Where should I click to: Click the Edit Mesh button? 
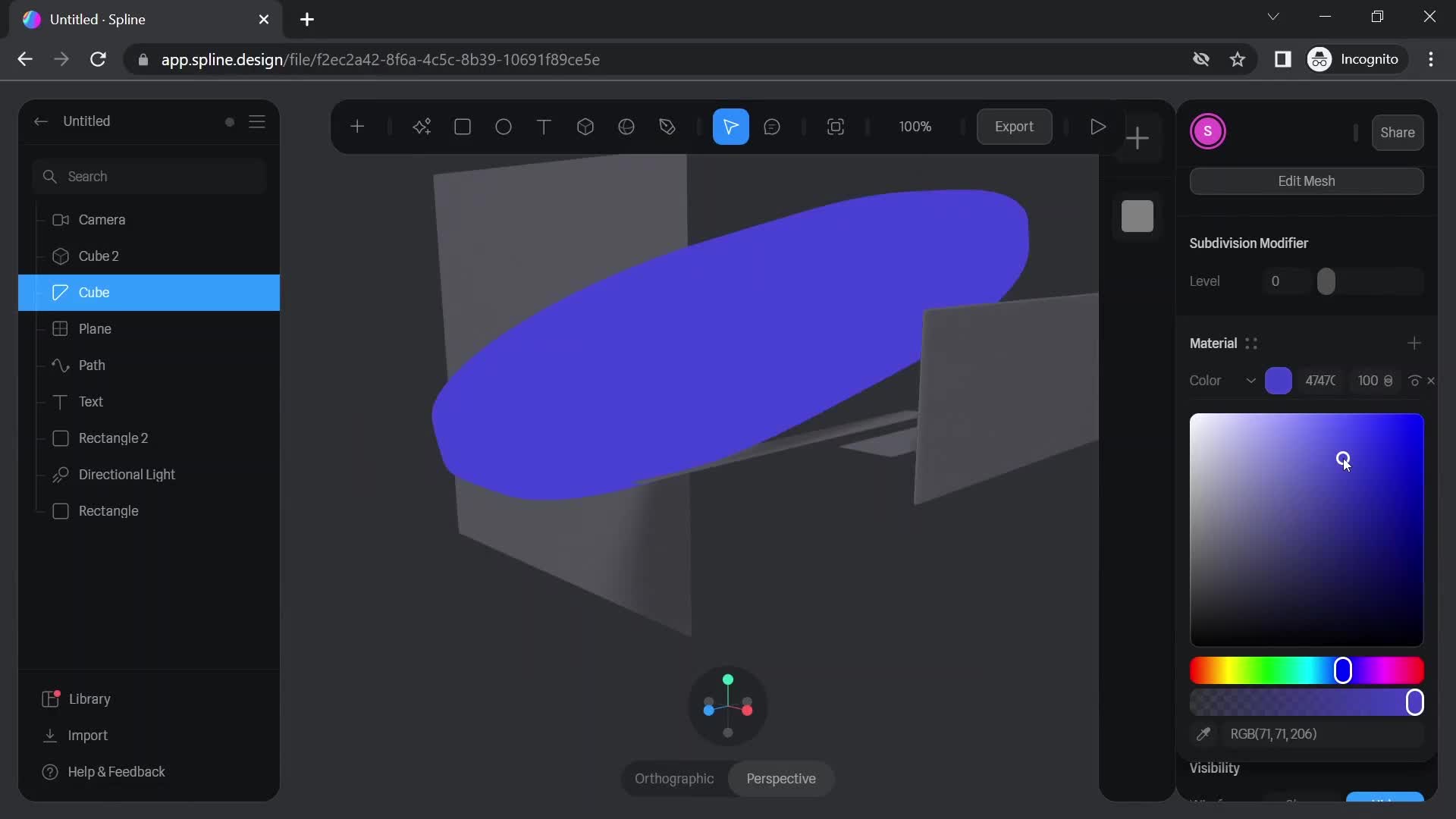pos(1307,182)
